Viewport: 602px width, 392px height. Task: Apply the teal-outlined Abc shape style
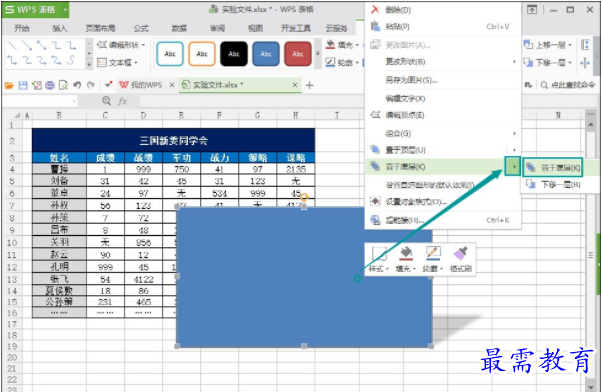click(x=170, y=54)
